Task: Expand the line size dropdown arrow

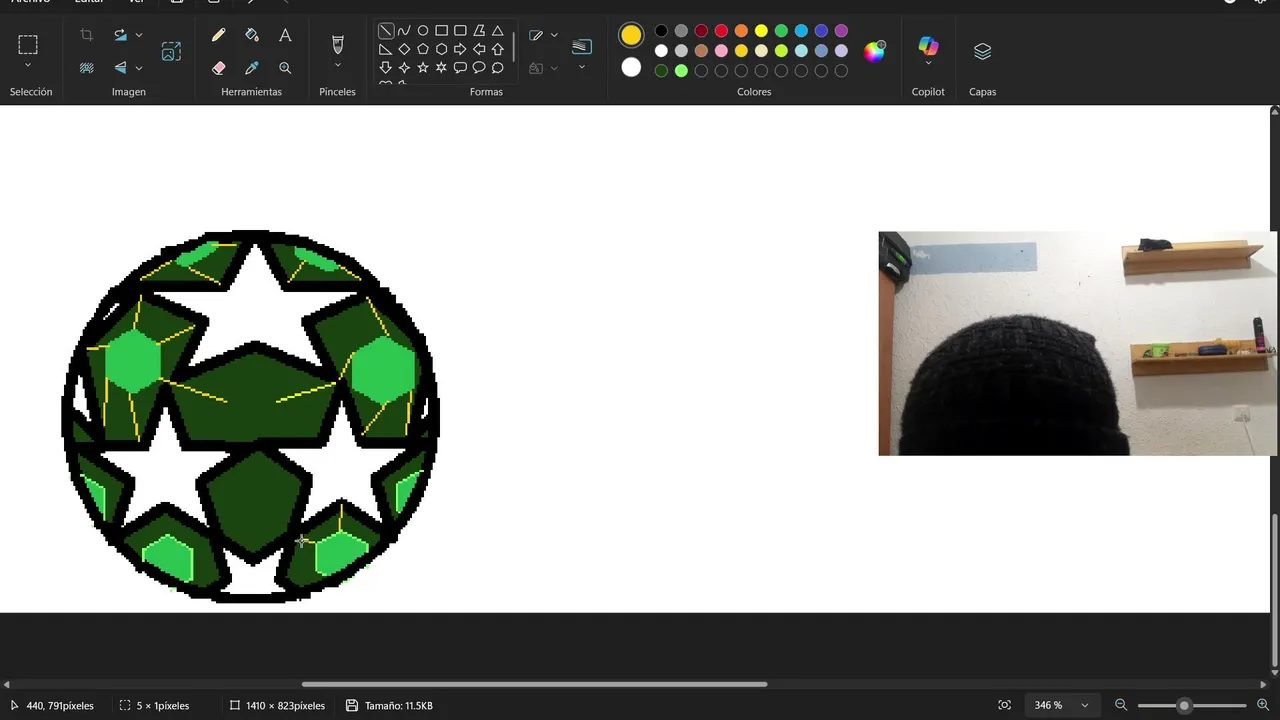Action: pyautogui.click(x=582, y=68)
